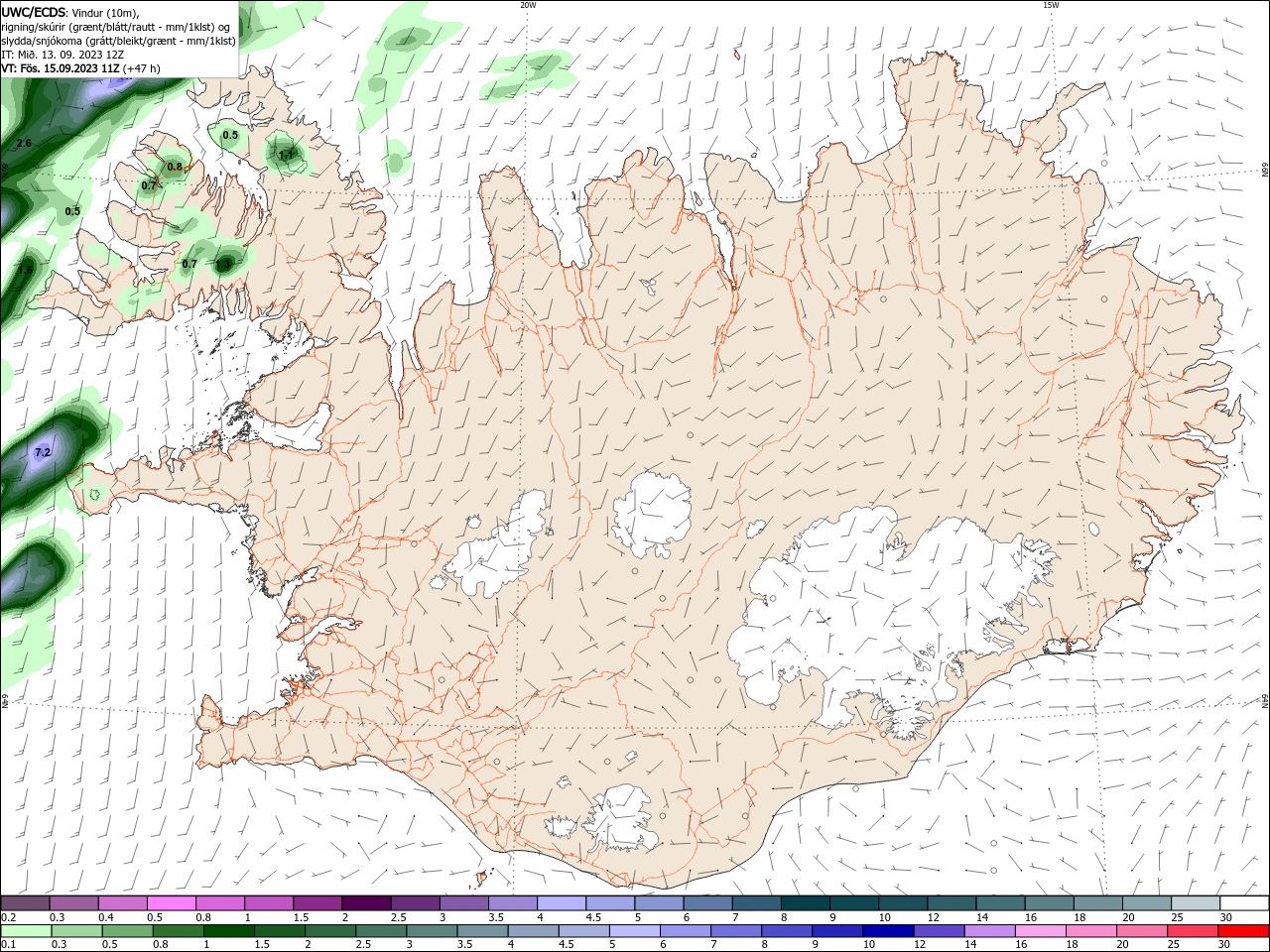Image resolution: width=1270 pixels, height=952 pixels.
Task: Click the slydda/snjókoma legend description line
Action: (x=118, y=41)
